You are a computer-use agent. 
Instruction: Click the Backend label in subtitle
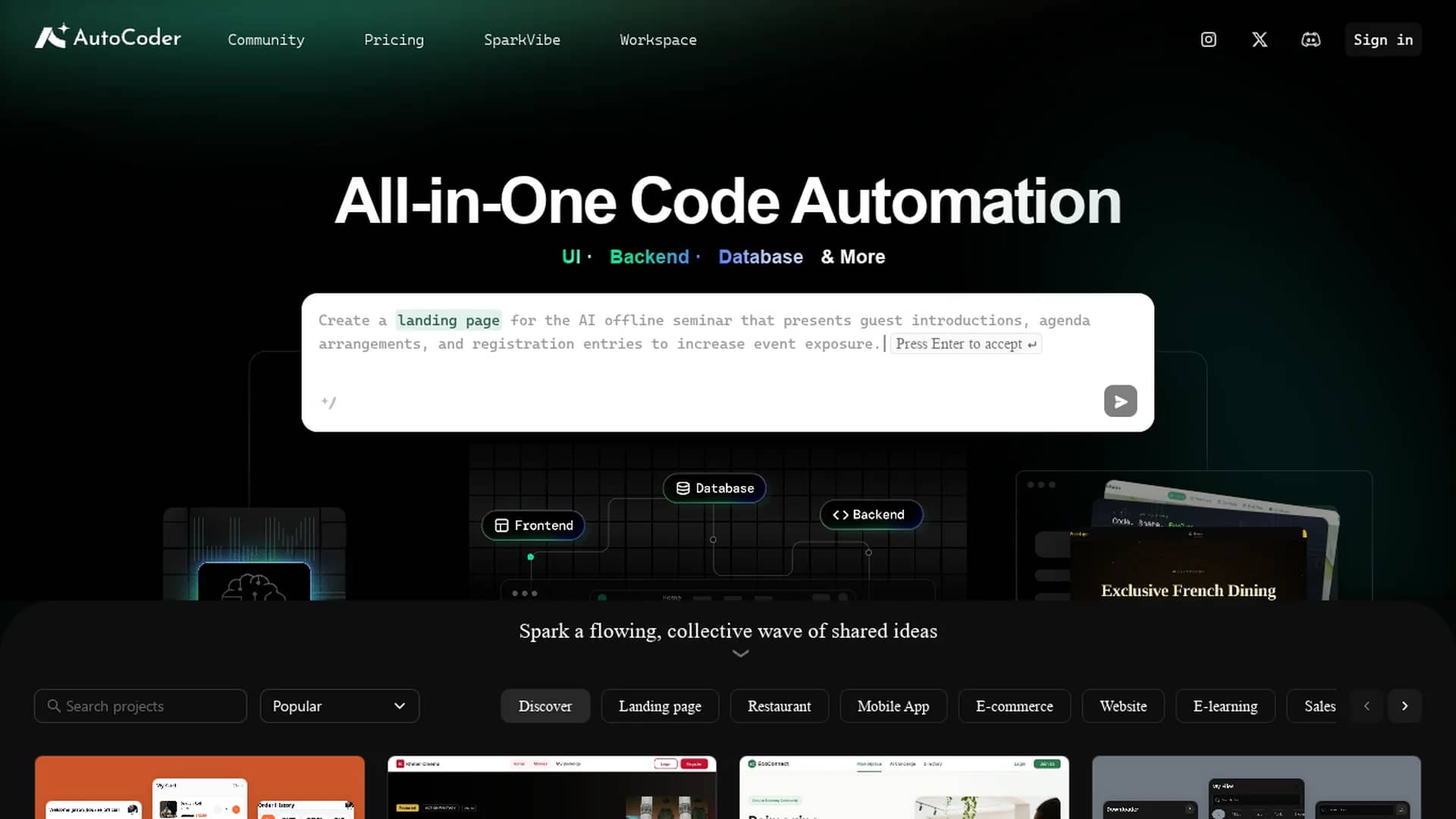650,257
